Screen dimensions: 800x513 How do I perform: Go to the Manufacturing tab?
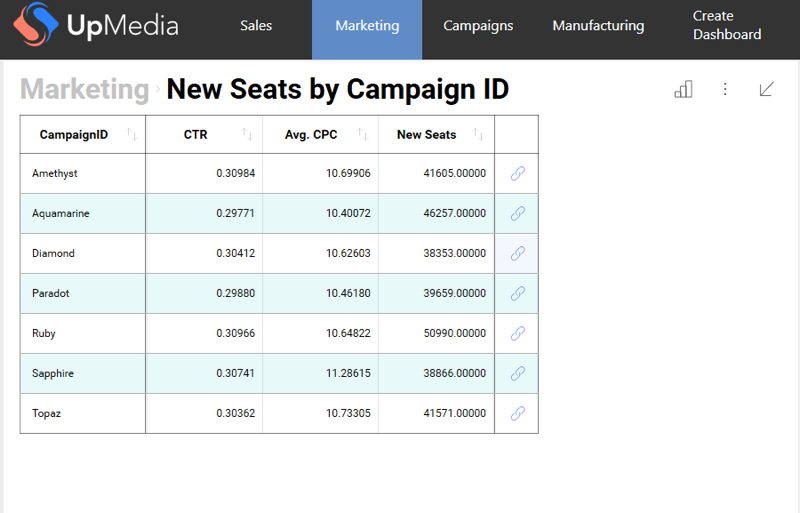[598, 26]
